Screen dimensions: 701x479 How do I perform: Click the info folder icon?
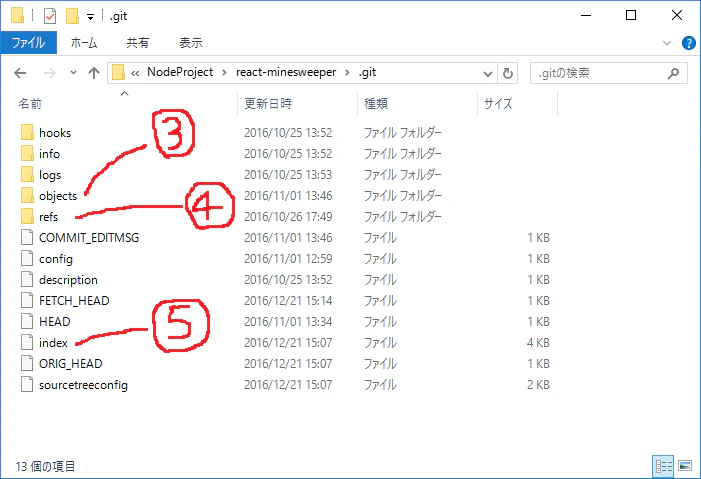tap(27, 153)
